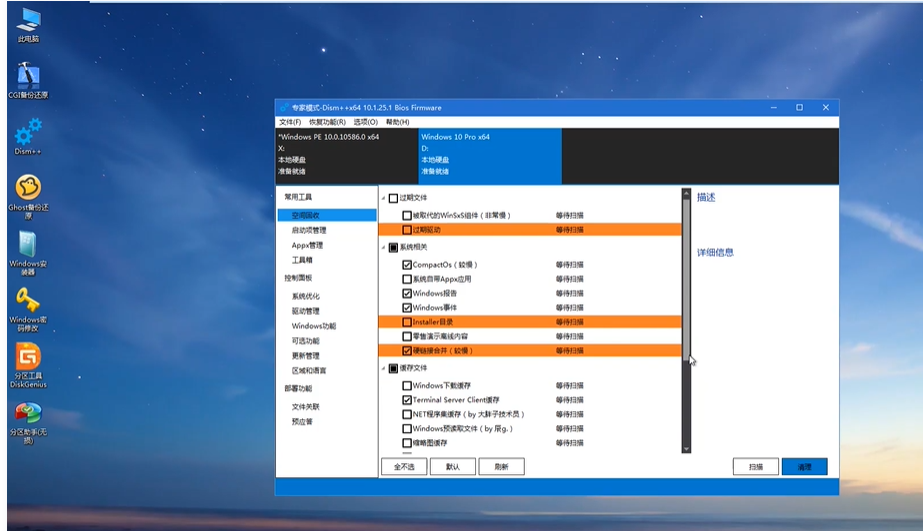Uncheck the Windows事件 checkbox
The image size is (923, 531).
407,307
